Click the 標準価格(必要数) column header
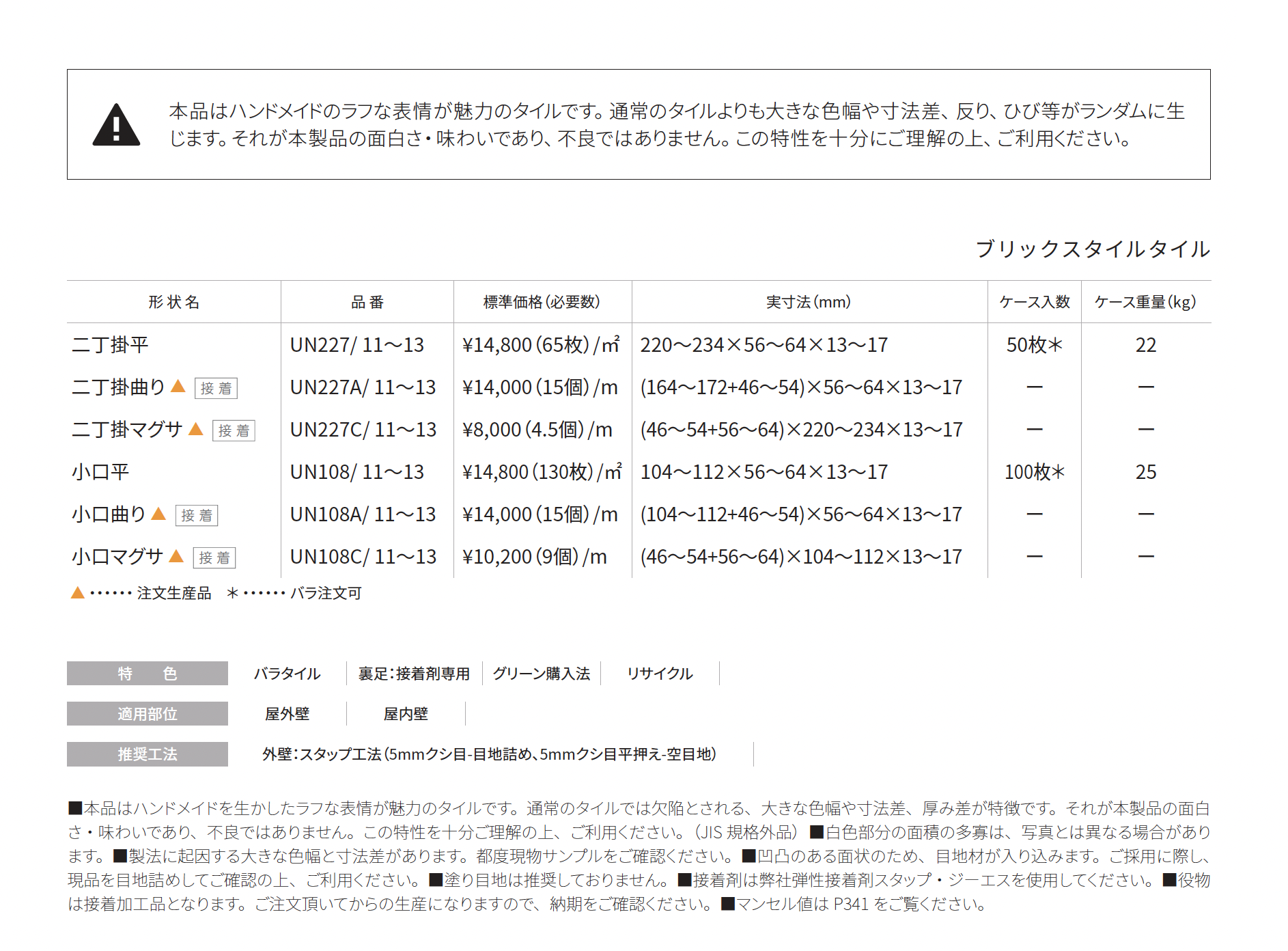Viewport: 1288px width, 951px height. pyautogui.click(x=542, y=302)
